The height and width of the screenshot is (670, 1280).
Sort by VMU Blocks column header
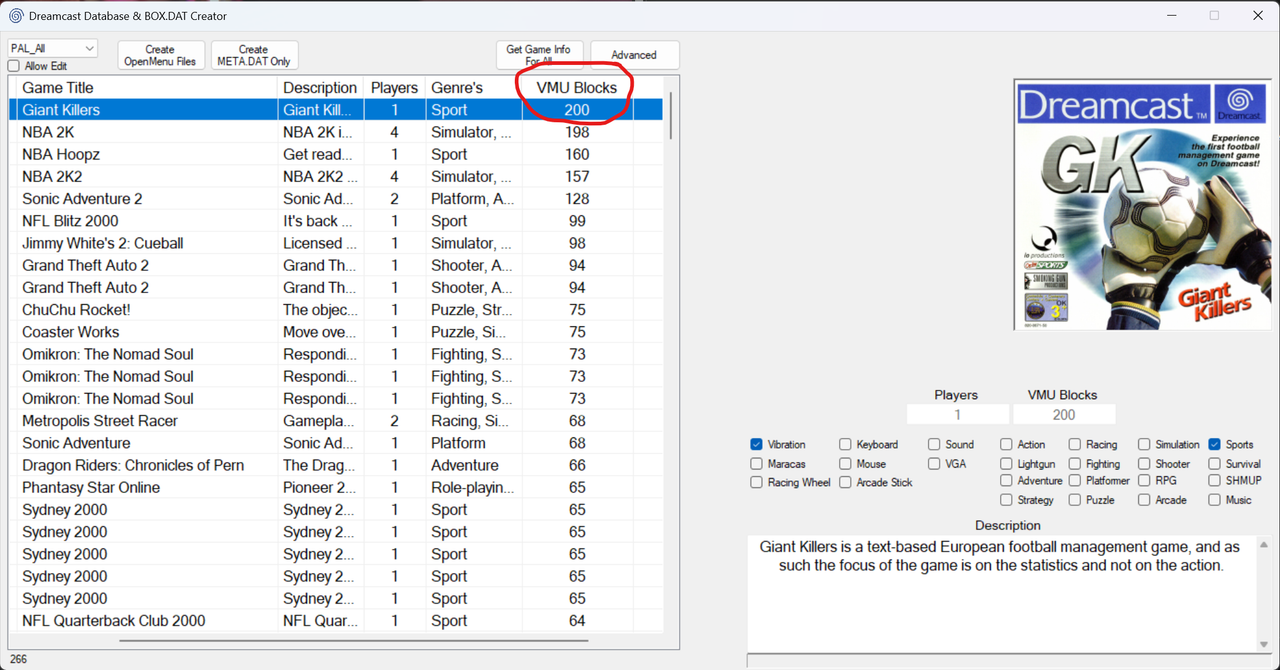[576, 88]
